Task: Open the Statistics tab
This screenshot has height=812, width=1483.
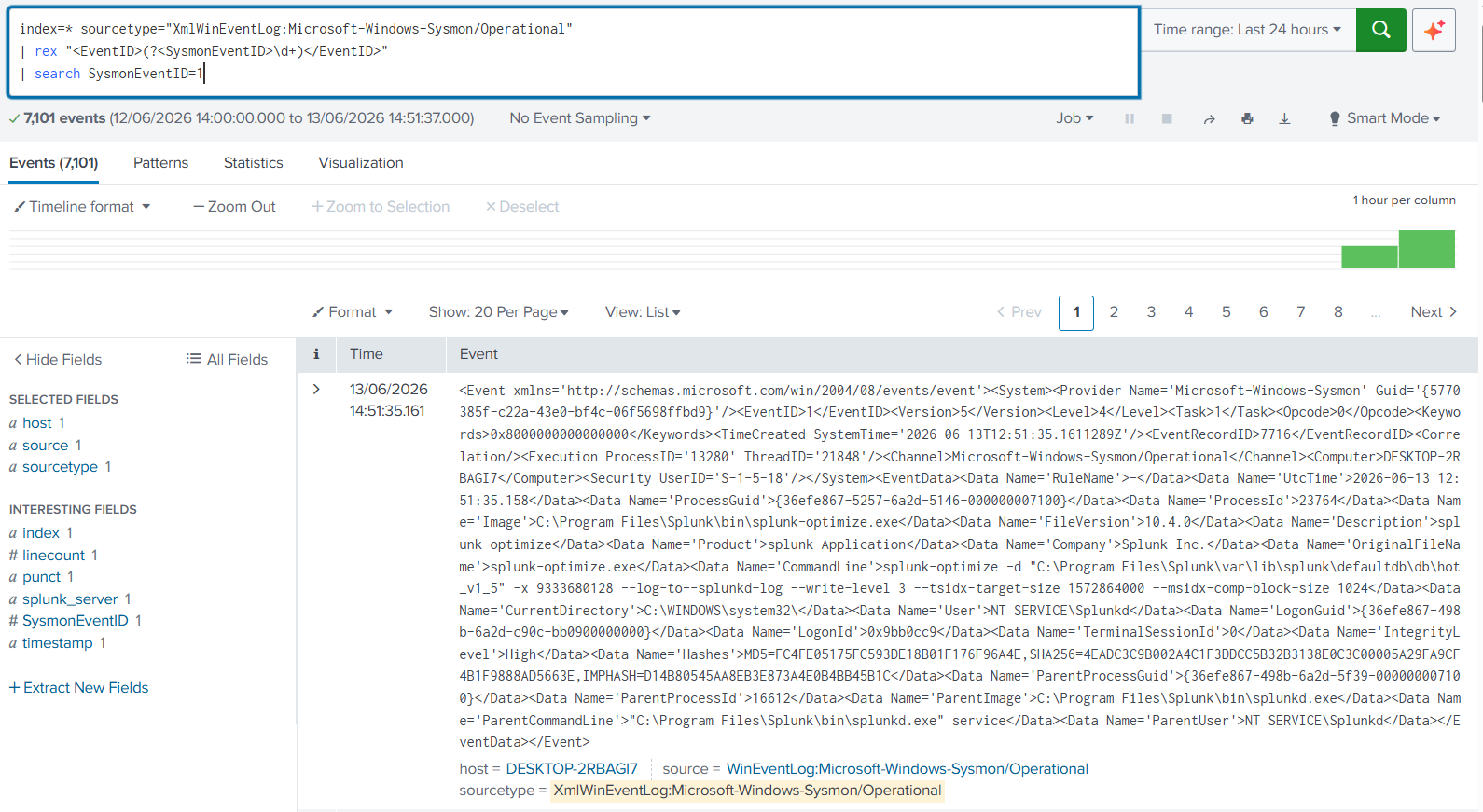Action: pyautogui.click(x=254, y=163)
